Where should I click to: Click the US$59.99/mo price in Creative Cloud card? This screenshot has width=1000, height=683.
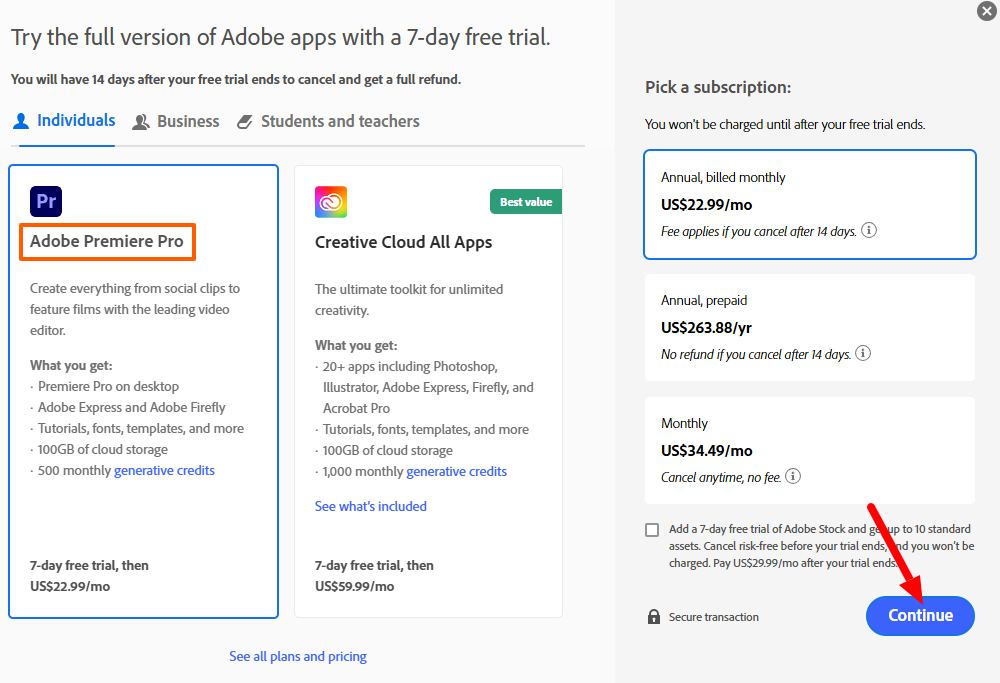click(355, 586)
